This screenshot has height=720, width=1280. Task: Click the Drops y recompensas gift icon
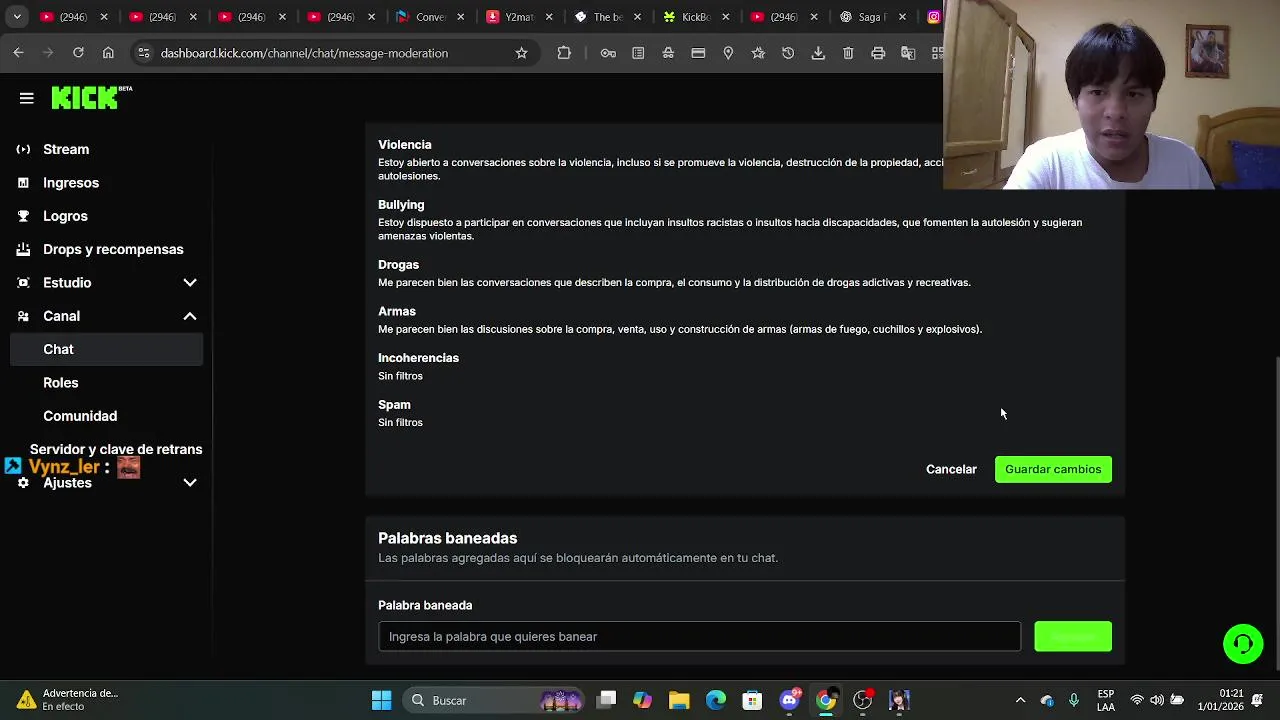[23, 249]
